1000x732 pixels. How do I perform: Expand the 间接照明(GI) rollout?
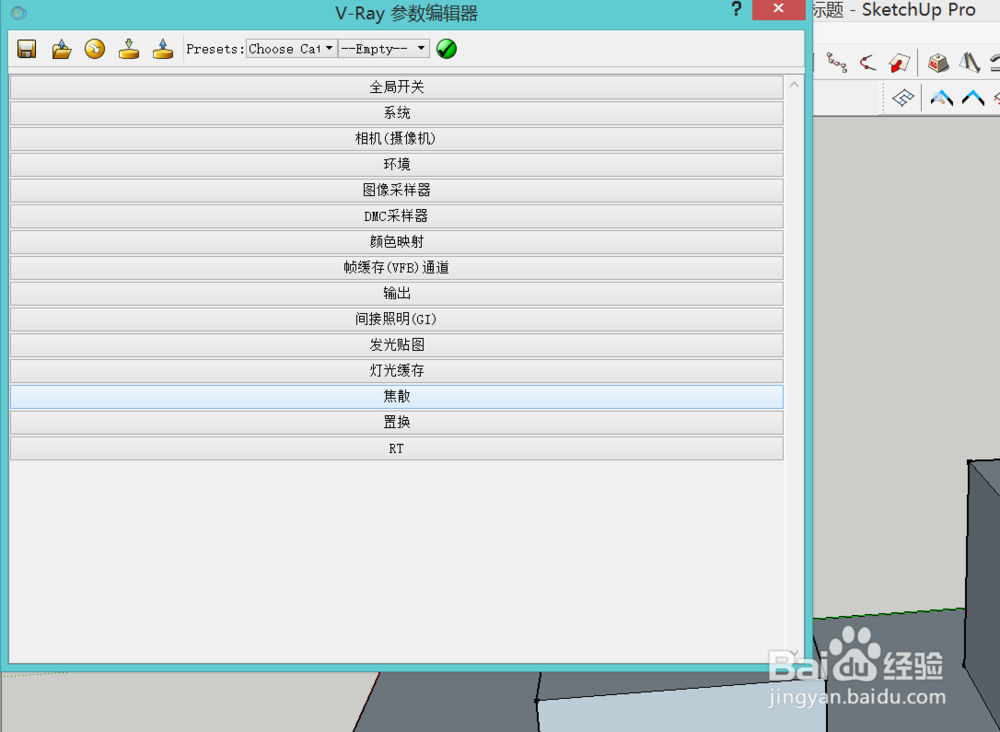click(x=397, y=319)
